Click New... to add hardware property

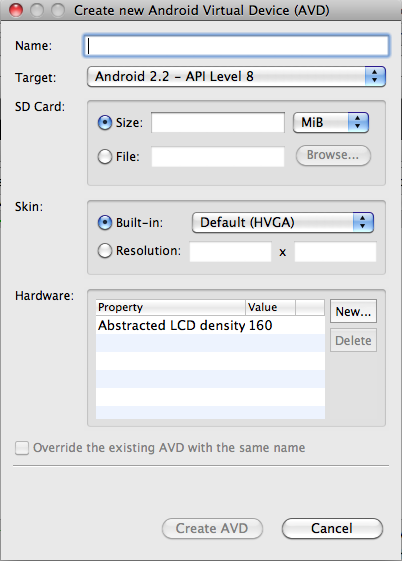click(353, 311)
